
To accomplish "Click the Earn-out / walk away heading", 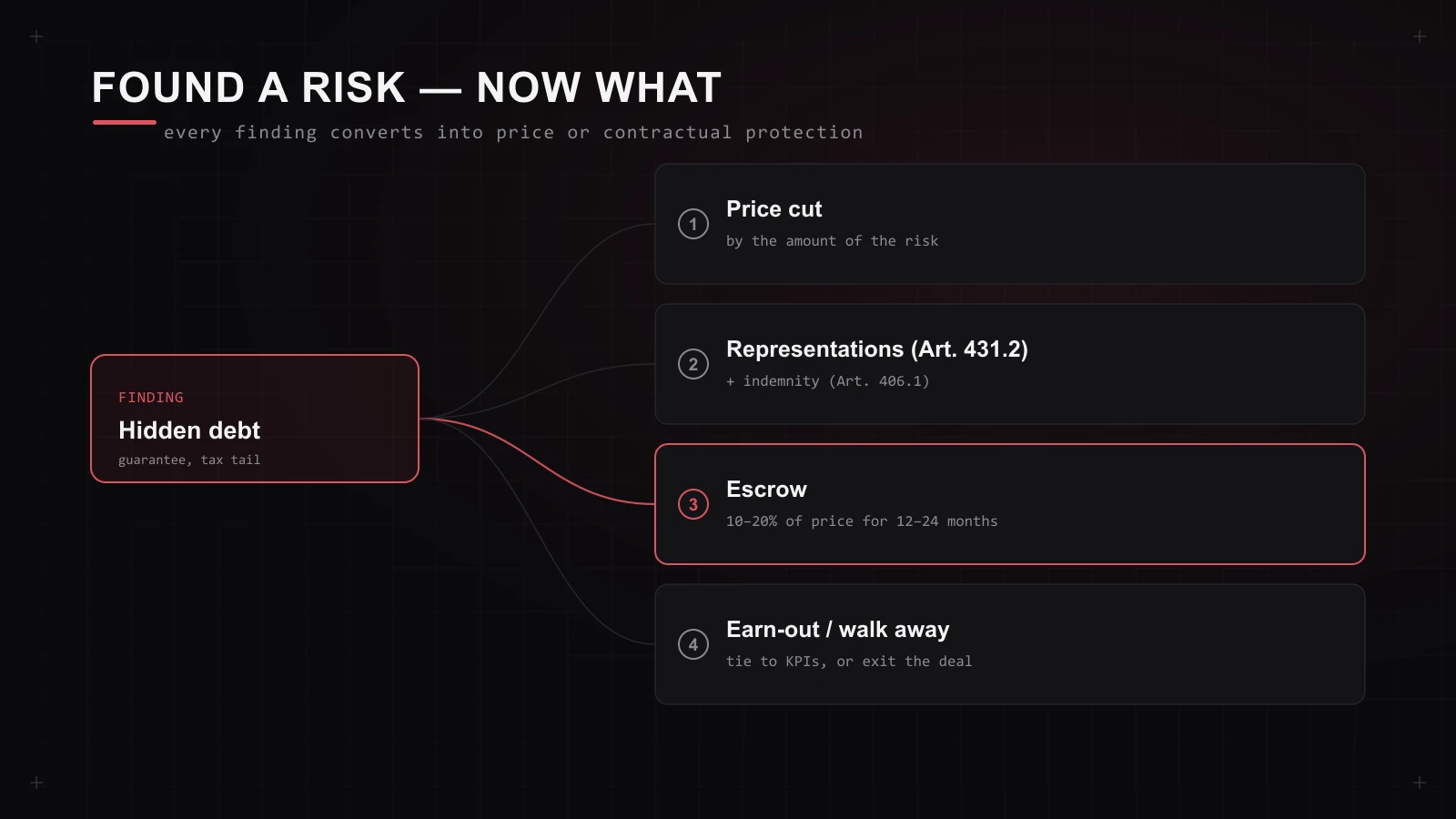I will pos(838,630).
